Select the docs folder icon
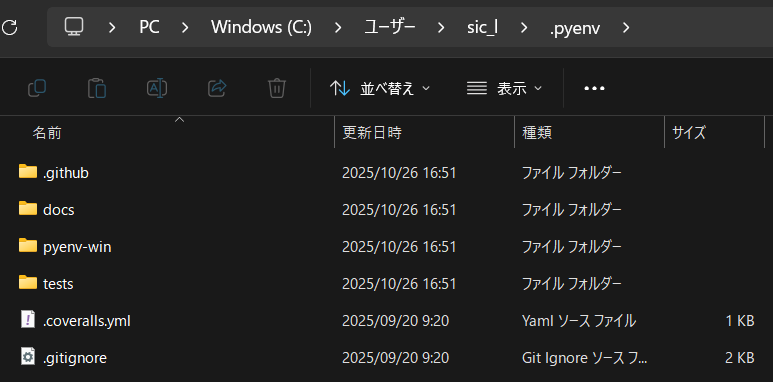Screen dimensions: 773x382 [28, 208]
